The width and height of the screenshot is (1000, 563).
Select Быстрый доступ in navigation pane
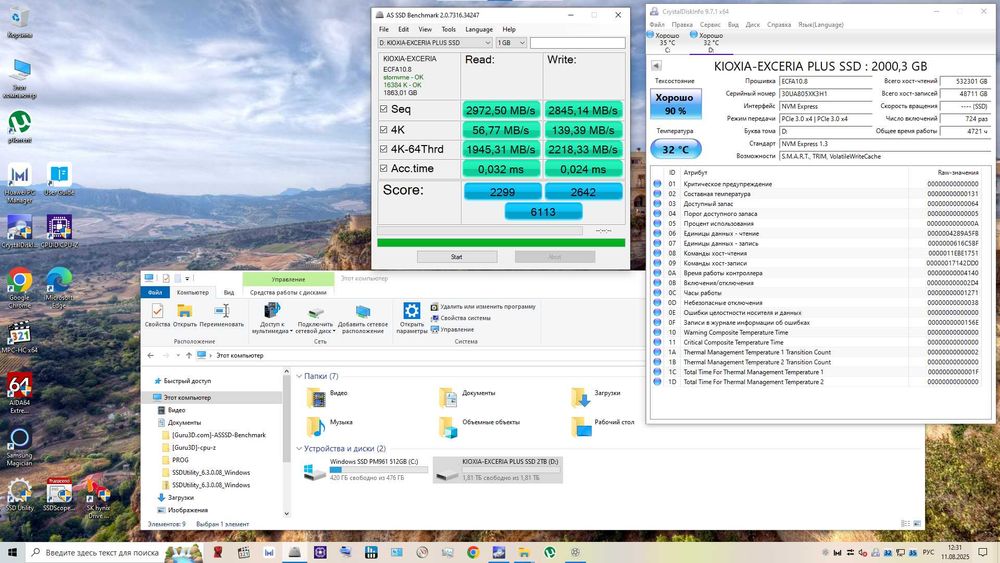[182, 381]
